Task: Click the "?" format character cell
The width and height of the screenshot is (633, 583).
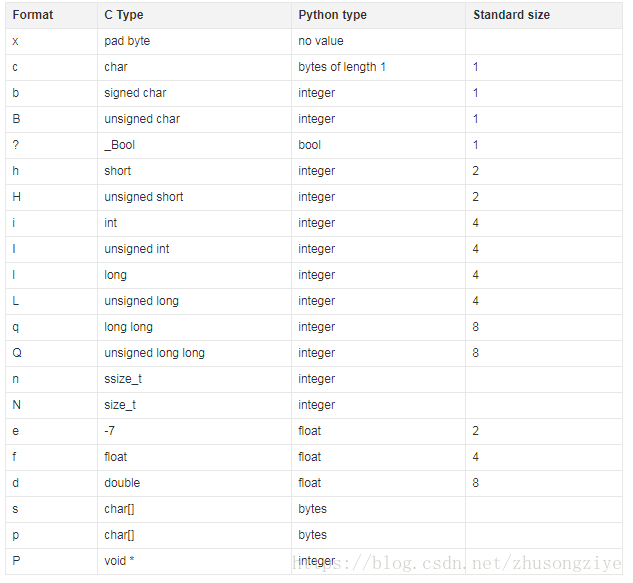Action: [x=16, y=145]
